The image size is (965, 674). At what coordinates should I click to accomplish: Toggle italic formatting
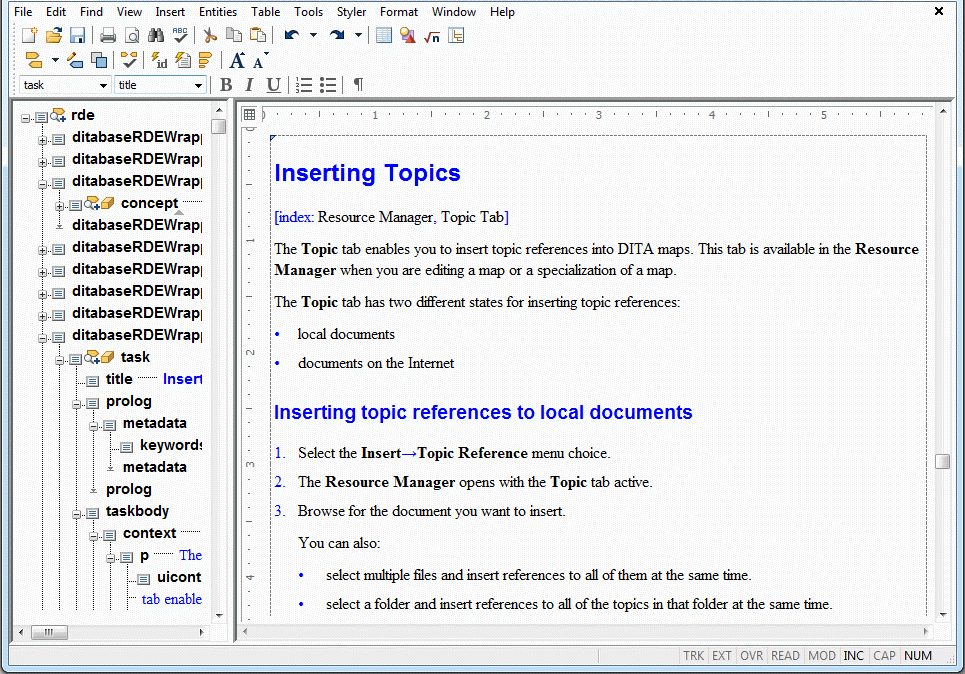[249, 85]
